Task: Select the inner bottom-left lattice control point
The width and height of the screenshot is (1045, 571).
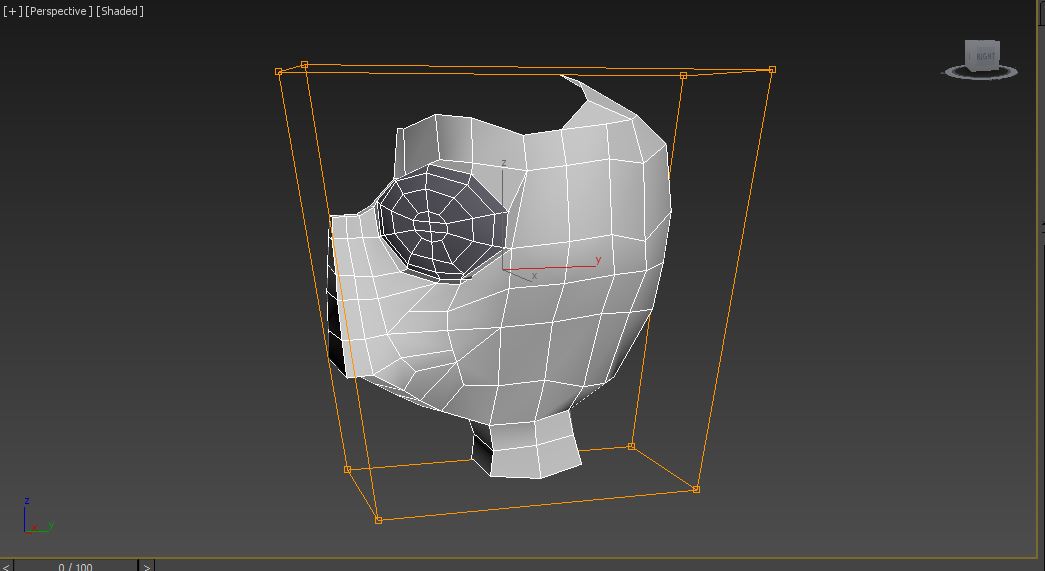Action: pyautogui.click(x=347, y=469)
